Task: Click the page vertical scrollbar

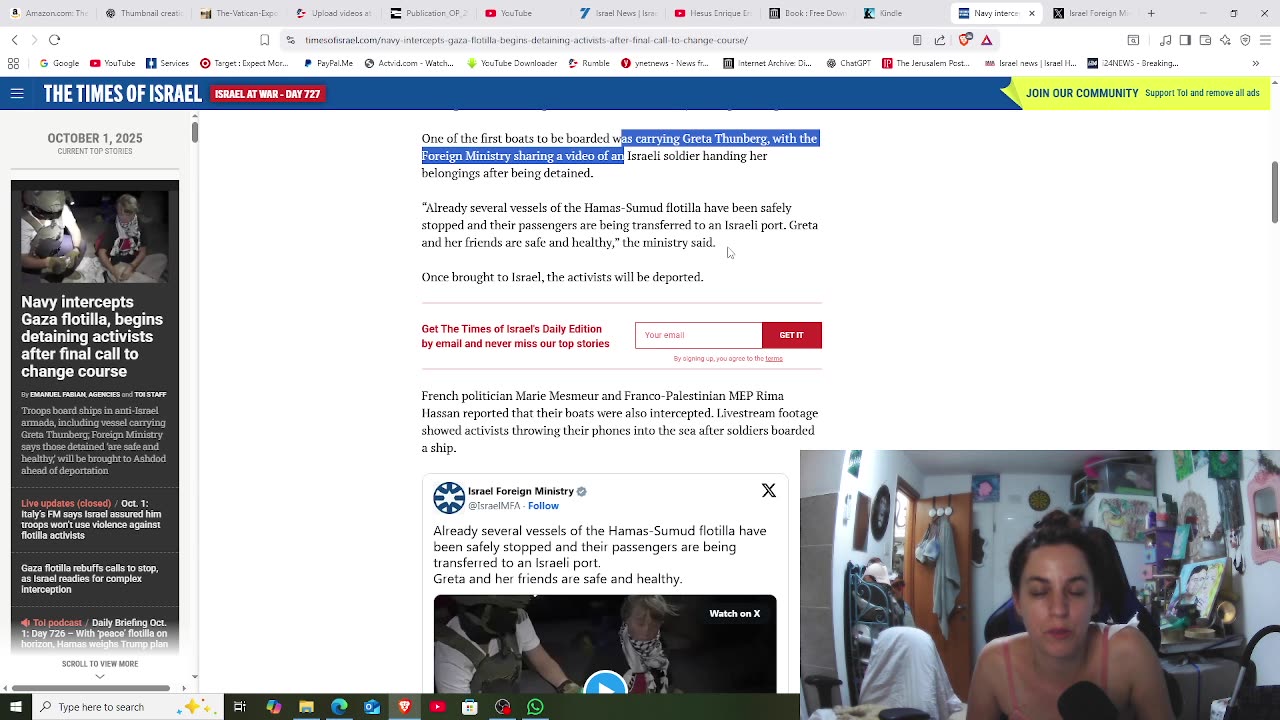Action: (1274, 192)
